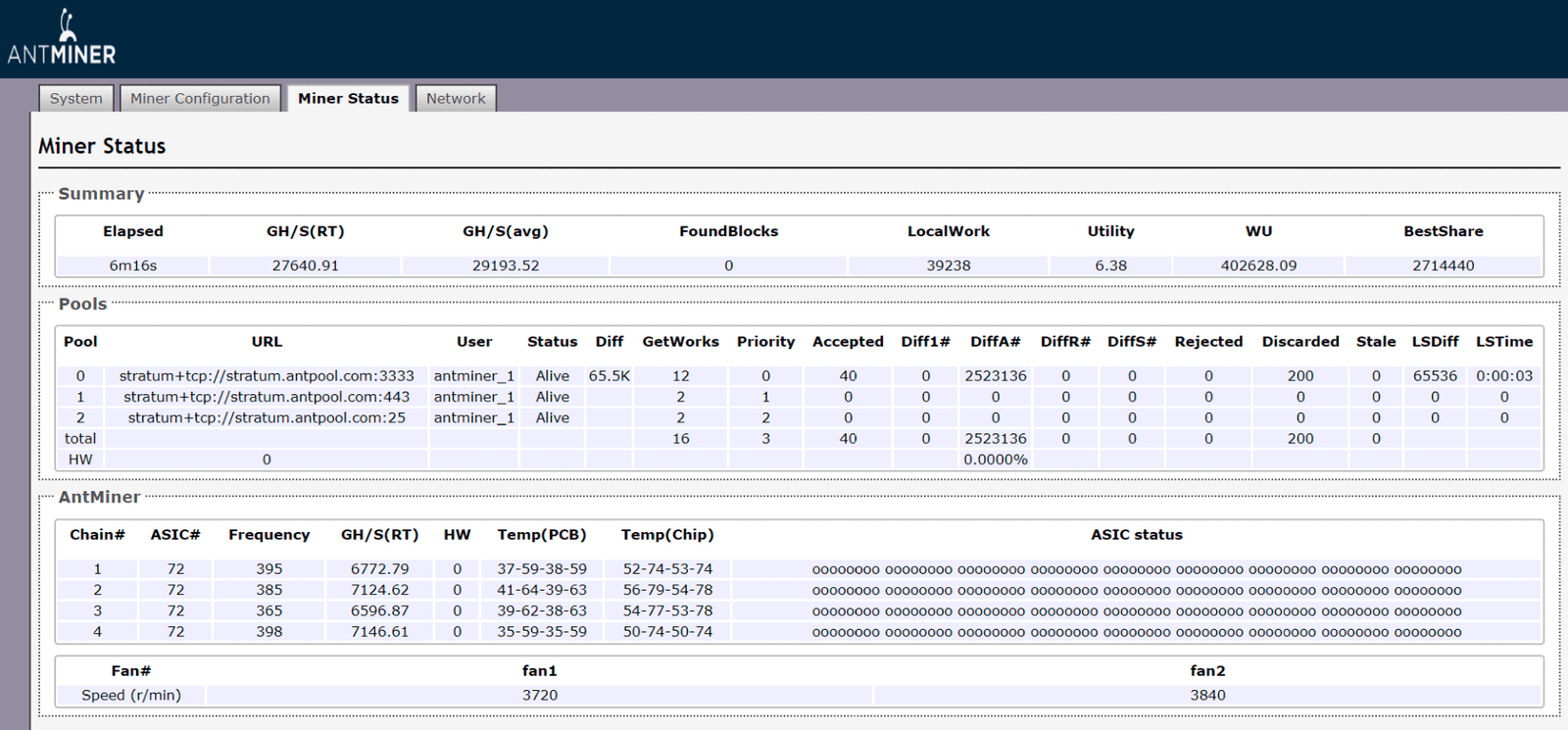
Task: Click the Antminer logo
Action: (x=62, y=38)
